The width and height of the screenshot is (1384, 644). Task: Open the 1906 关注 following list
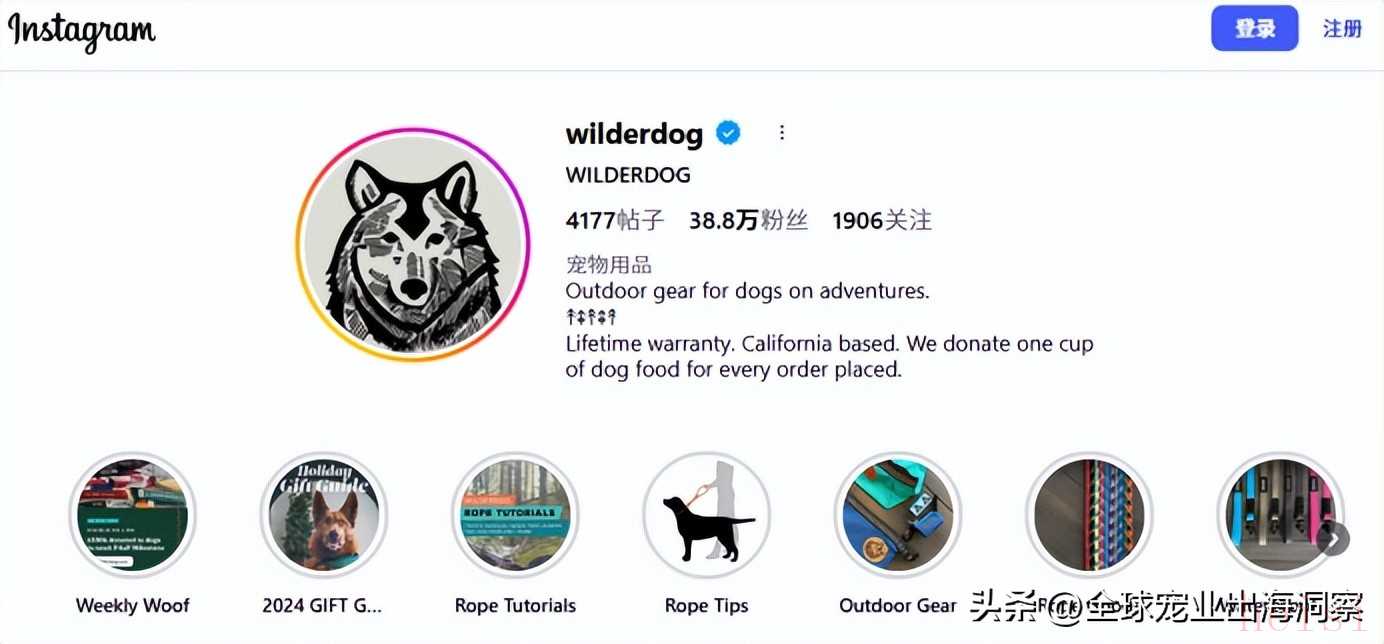pos(882,220)
